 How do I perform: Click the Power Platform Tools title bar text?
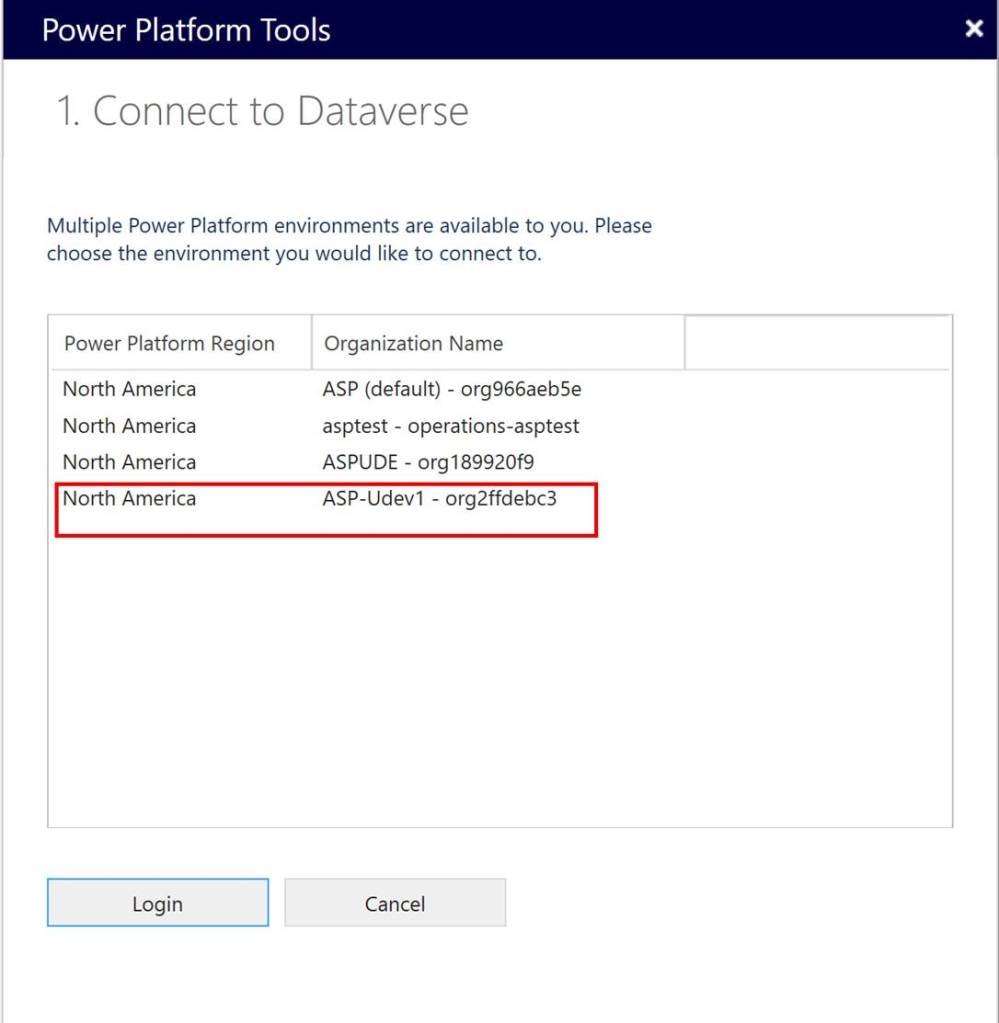[x=186, y=30]
